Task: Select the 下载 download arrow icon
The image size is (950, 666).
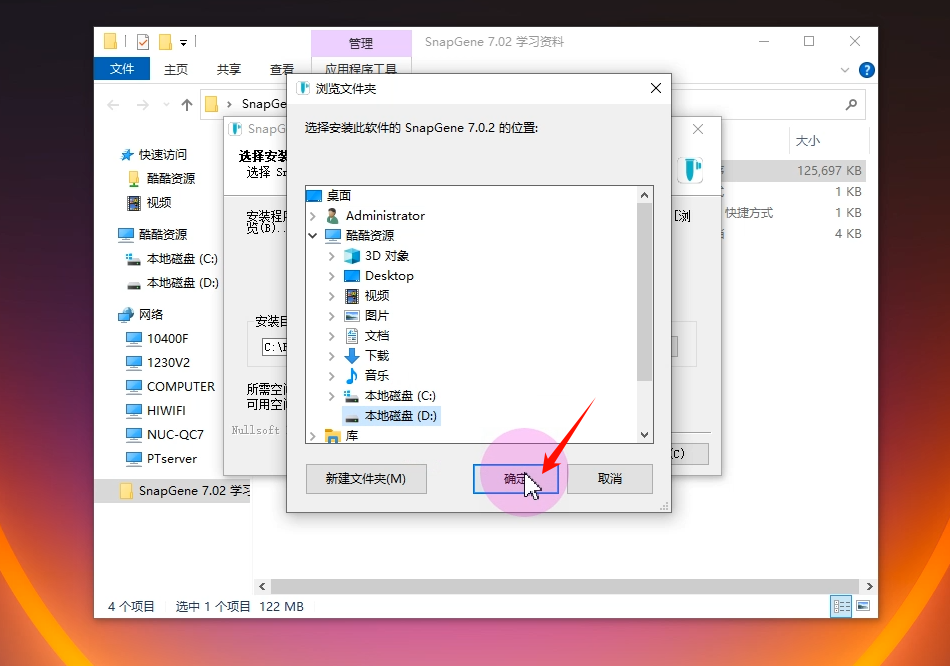Action: (352, 356)
